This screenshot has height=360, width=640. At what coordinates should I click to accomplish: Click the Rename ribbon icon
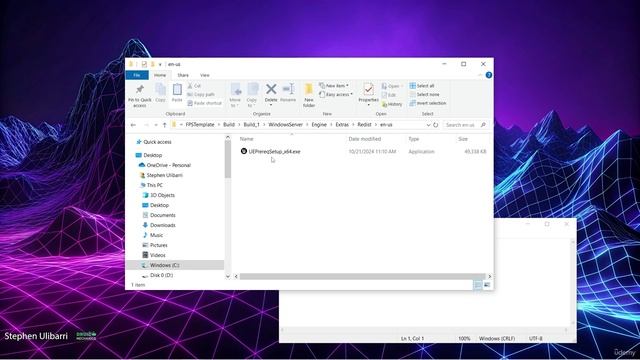[288, 89]
